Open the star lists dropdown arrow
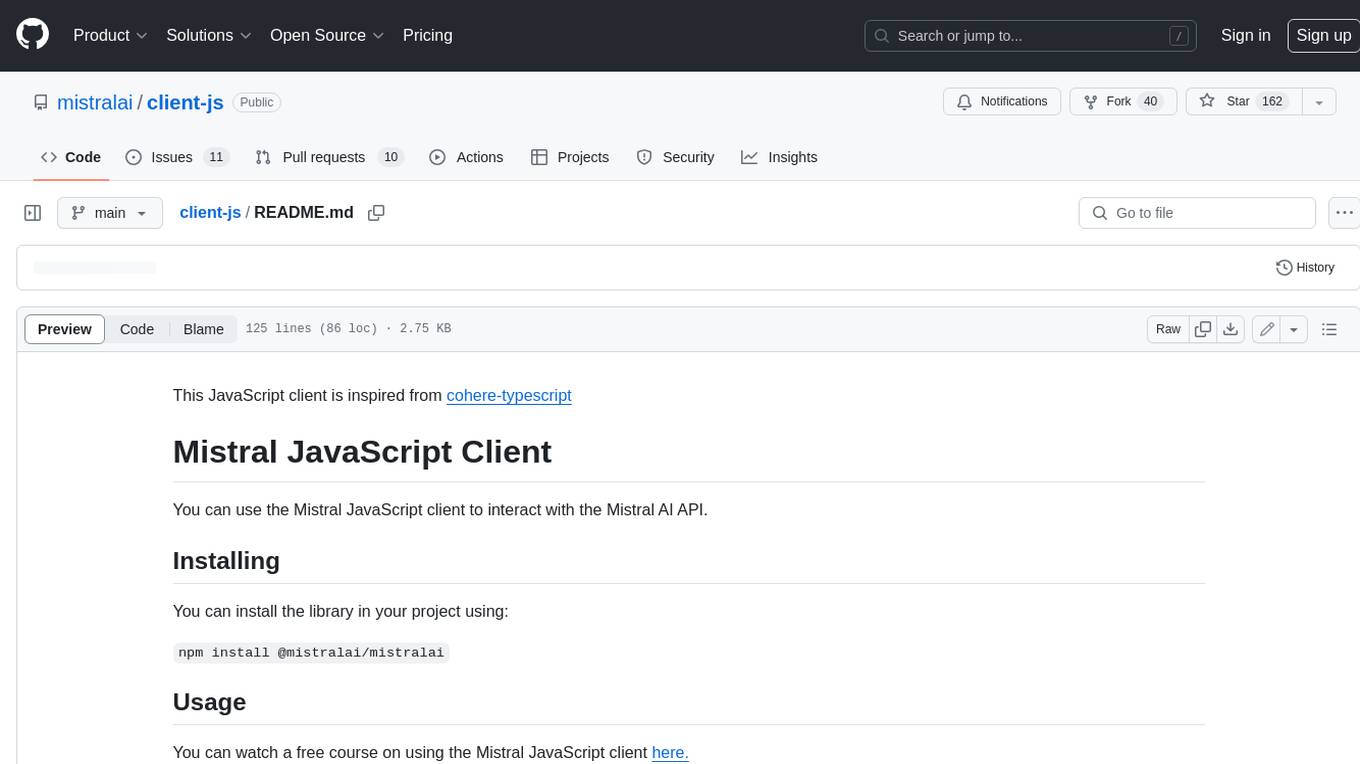Screen dimensions: 1360x764 tap(1319, 101)
